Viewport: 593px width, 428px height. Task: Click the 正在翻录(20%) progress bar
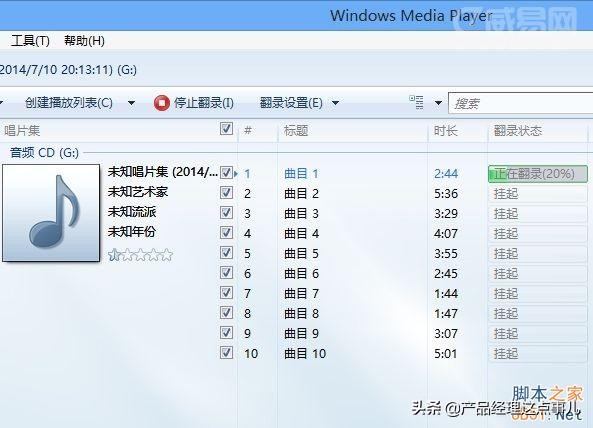pos(538,174)
